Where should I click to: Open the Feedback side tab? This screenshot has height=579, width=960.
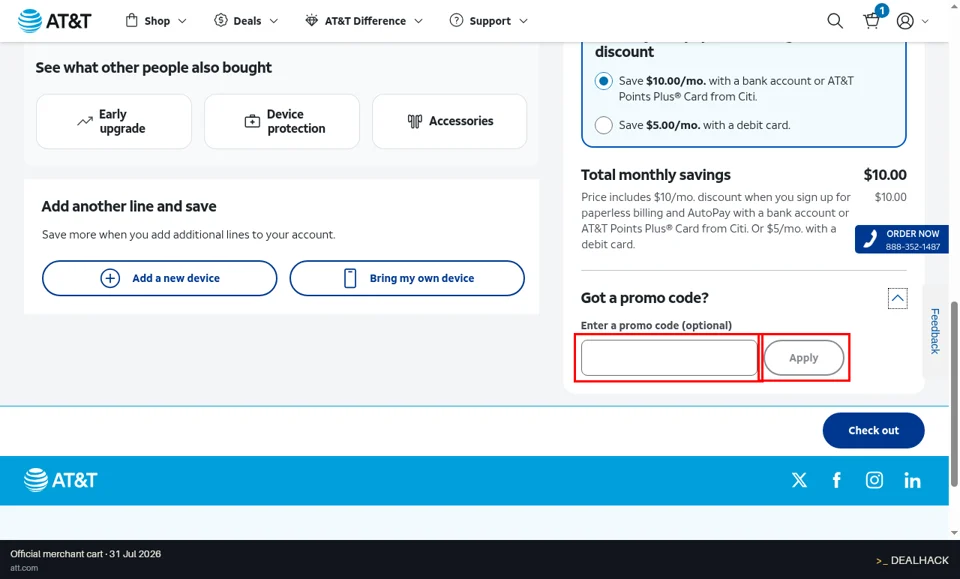click(935, 331)
